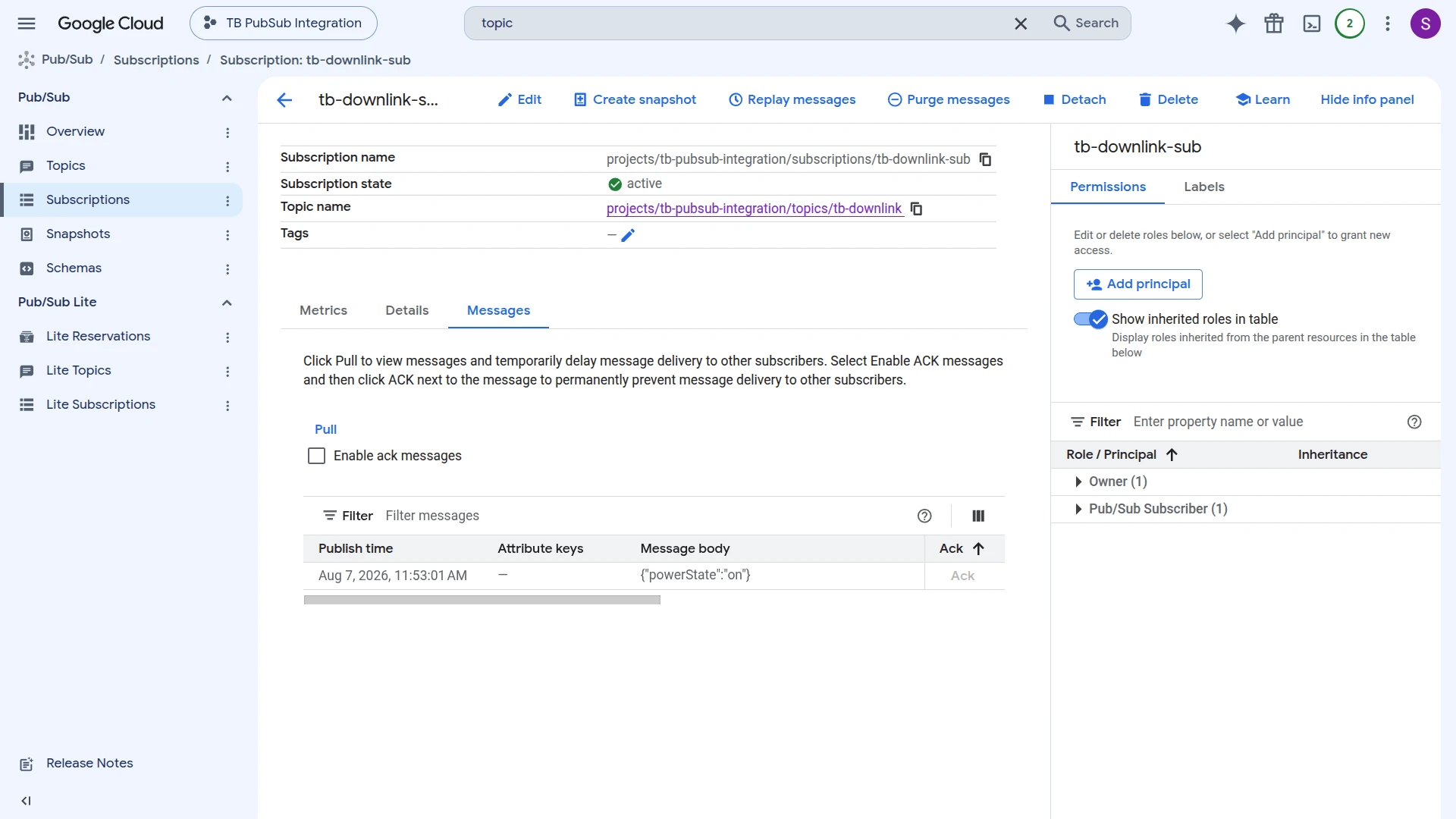The image size is (1456, 819).
Task: Collapse the Pub/Sub Lite sidebar section
Action: [x=227, y=303]
